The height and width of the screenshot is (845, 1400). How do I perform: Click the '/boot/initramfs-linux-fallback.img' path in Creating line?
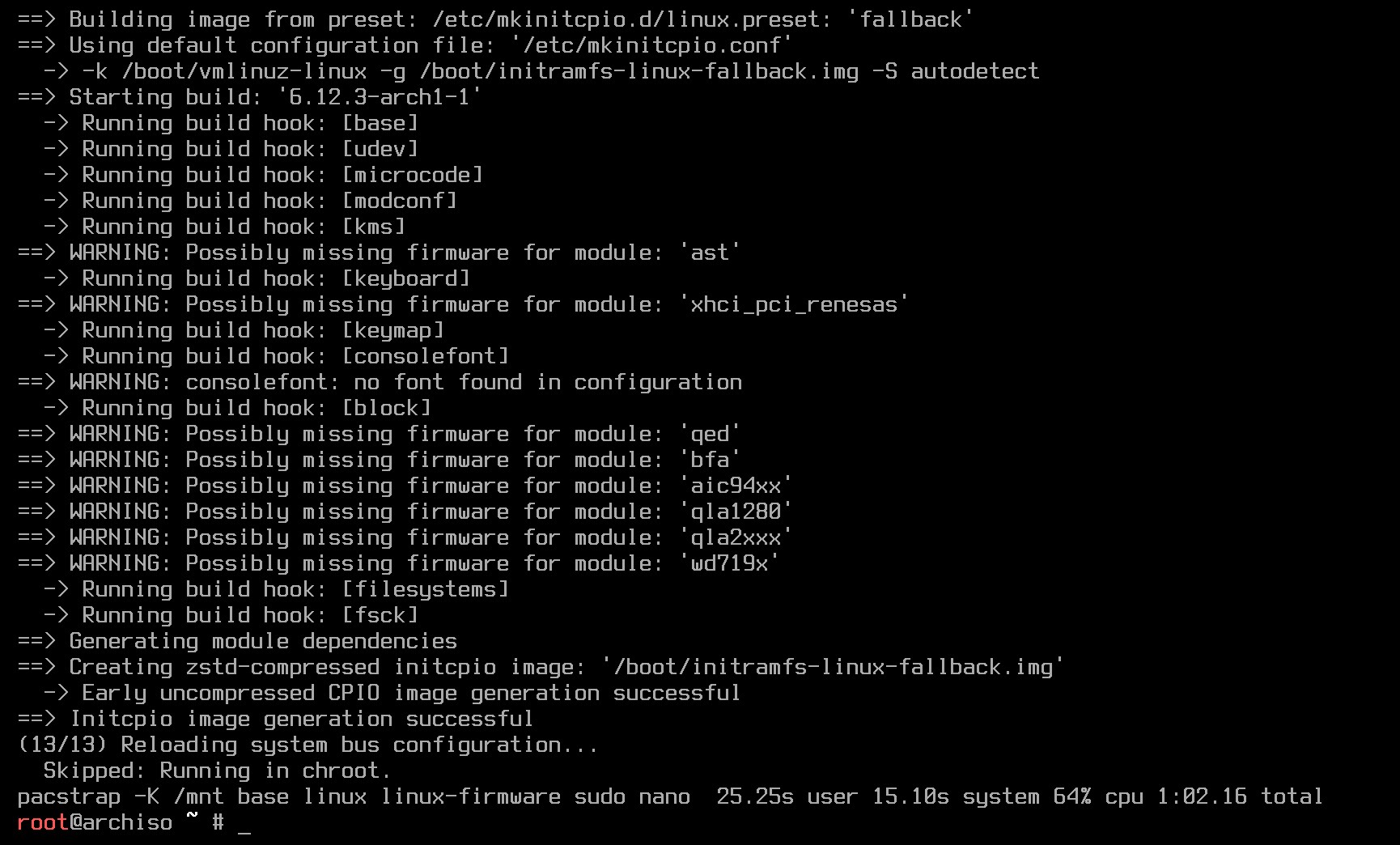click(833, 667)
